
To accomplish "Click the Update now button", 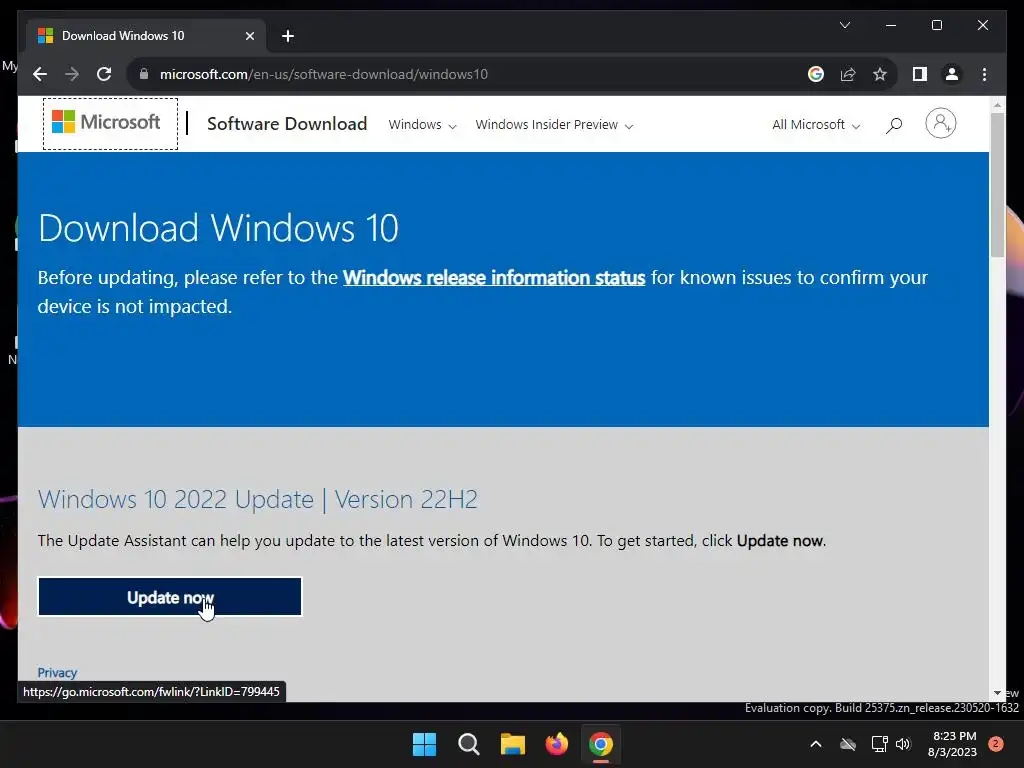I will point(170,597).
